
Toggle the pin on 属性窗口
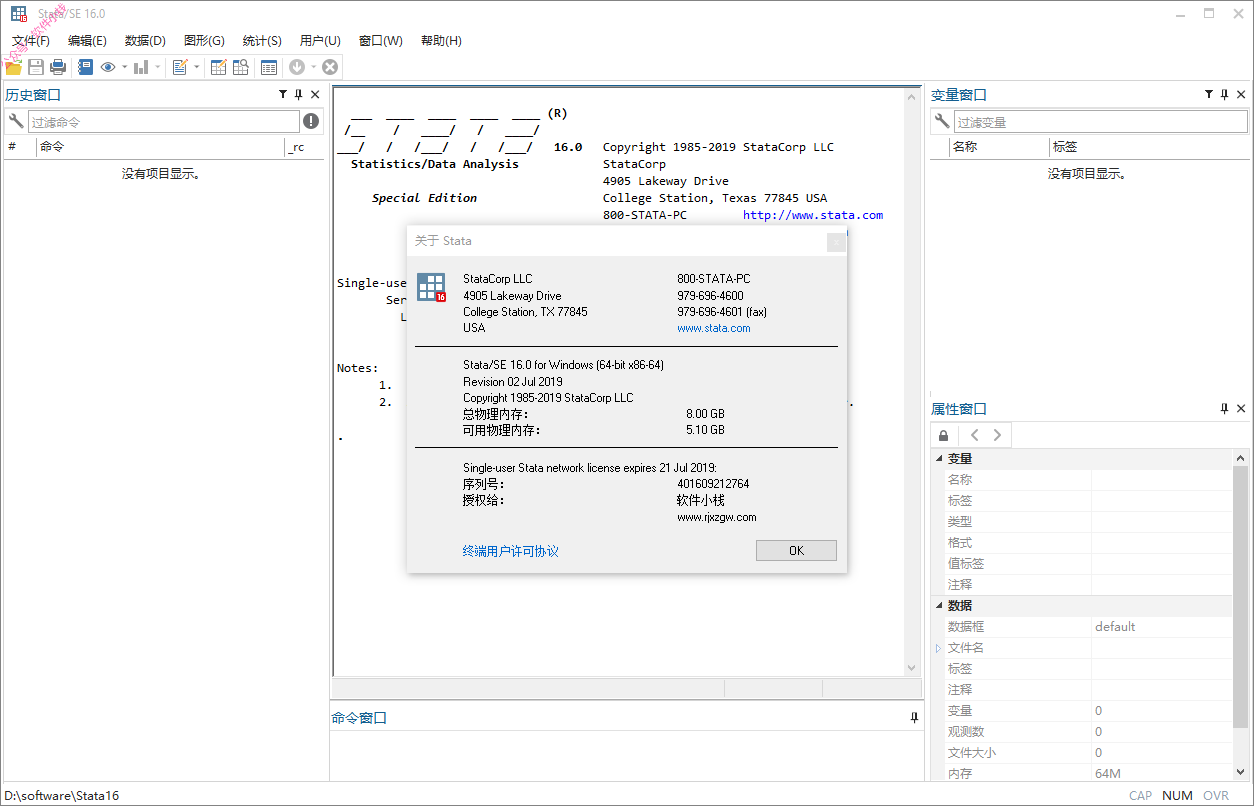point(1225,409)
